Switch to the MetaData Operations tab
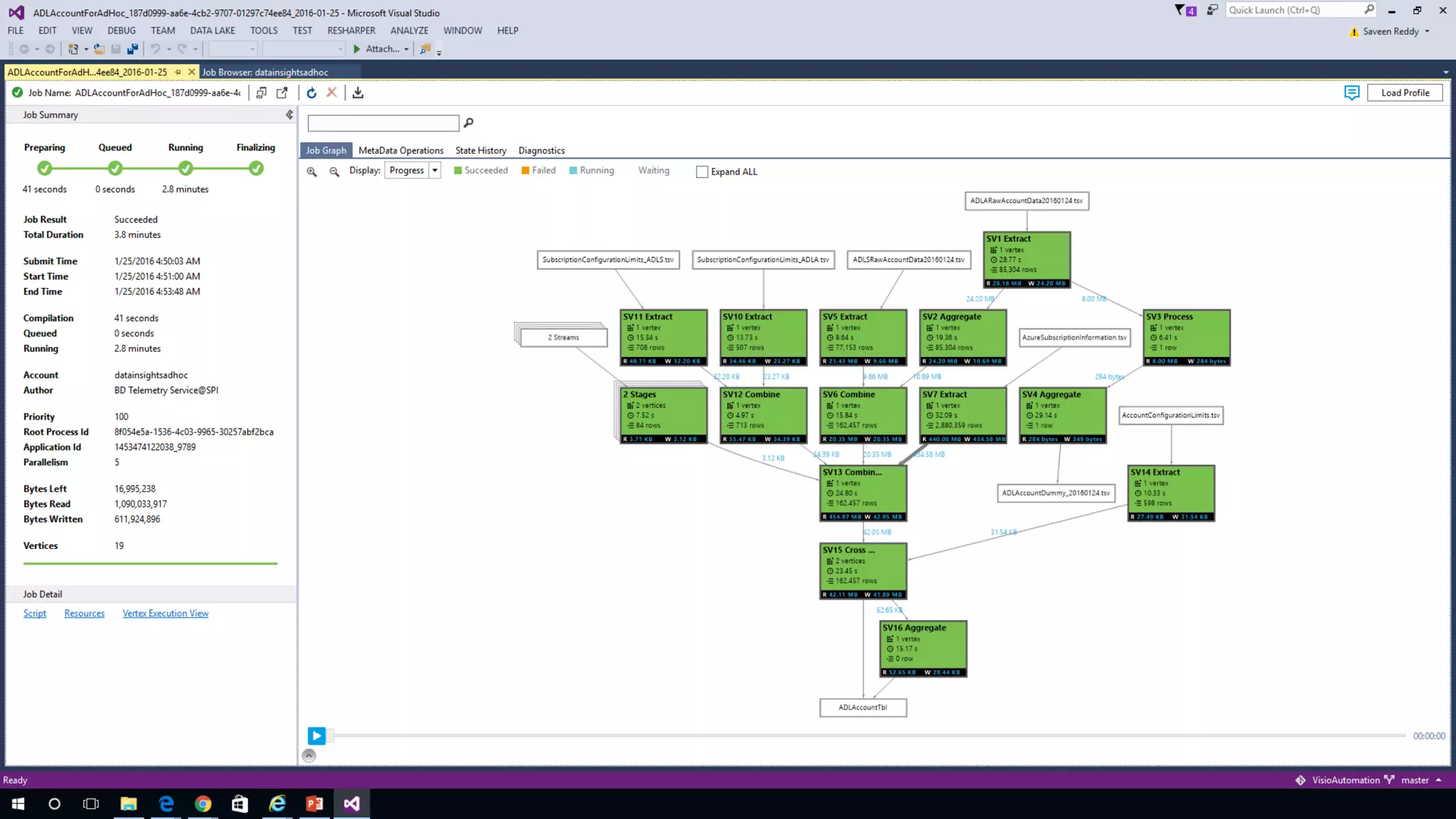This screenshot has width=1456, height=819. tap(400, 151)
